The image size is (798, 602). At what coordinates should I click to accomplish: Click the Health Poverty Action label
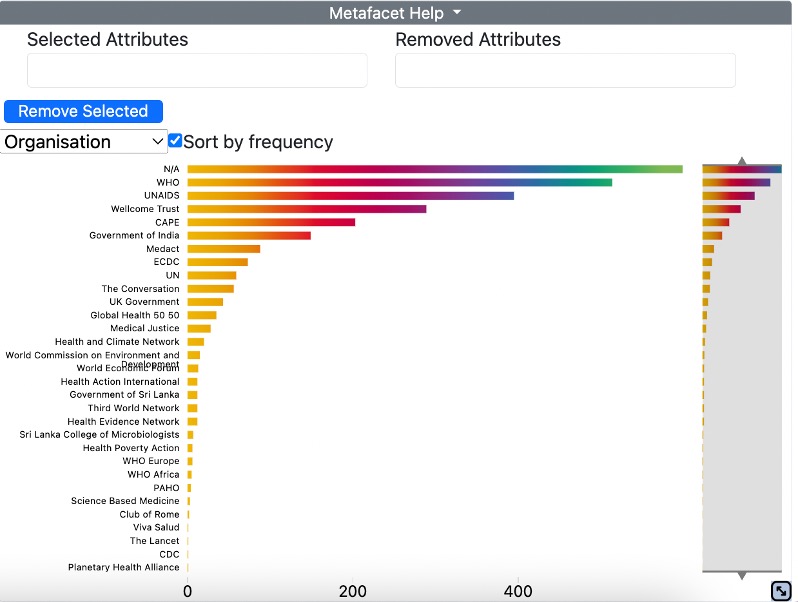point(131,448)
